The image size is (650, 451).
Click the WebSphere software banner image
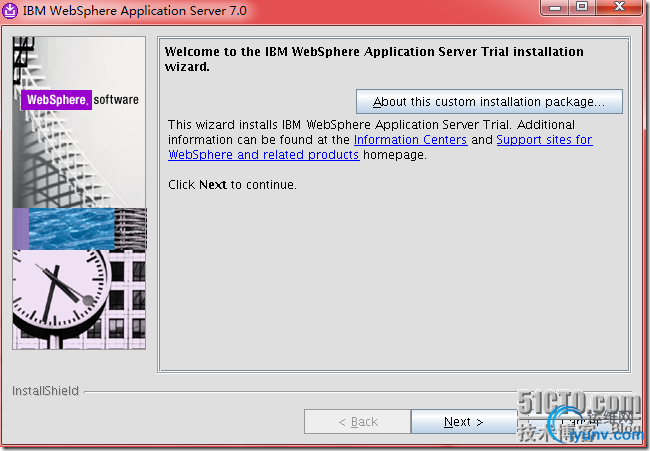(79, 193)
